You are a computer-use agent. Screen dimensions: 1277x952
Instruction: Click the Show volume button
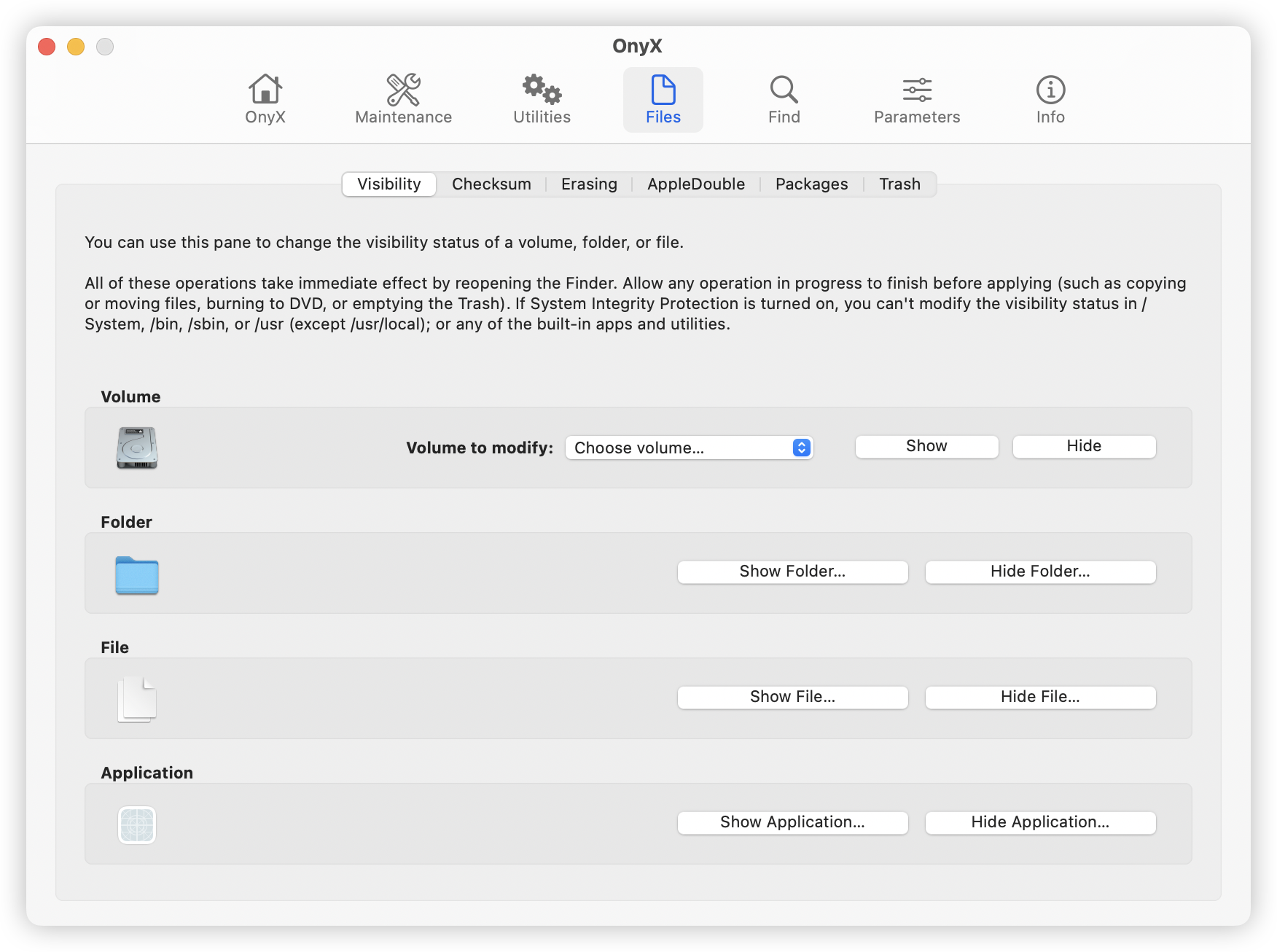[x=926, y=446]
